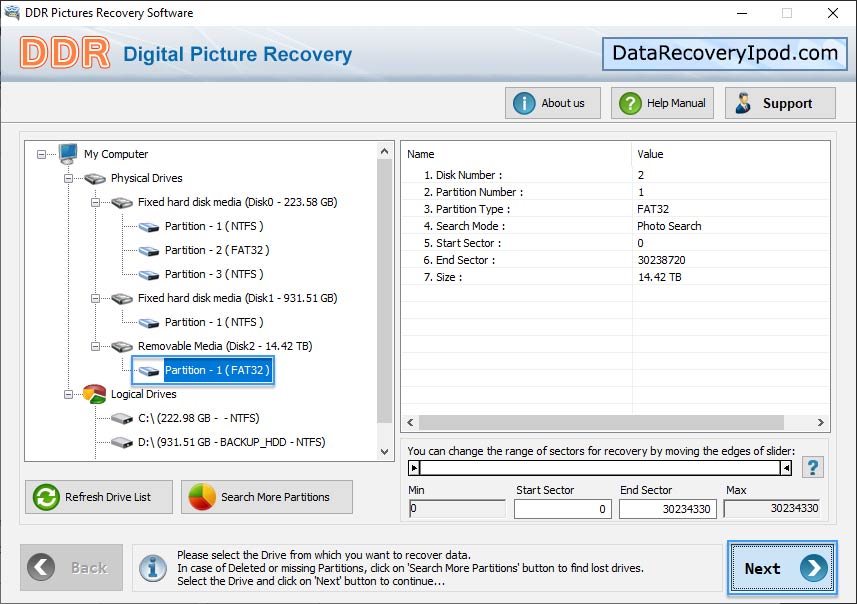Click drive tree scroll up arrow
The width and height of the screenshot is (857, 604).
tap(385, 151)
